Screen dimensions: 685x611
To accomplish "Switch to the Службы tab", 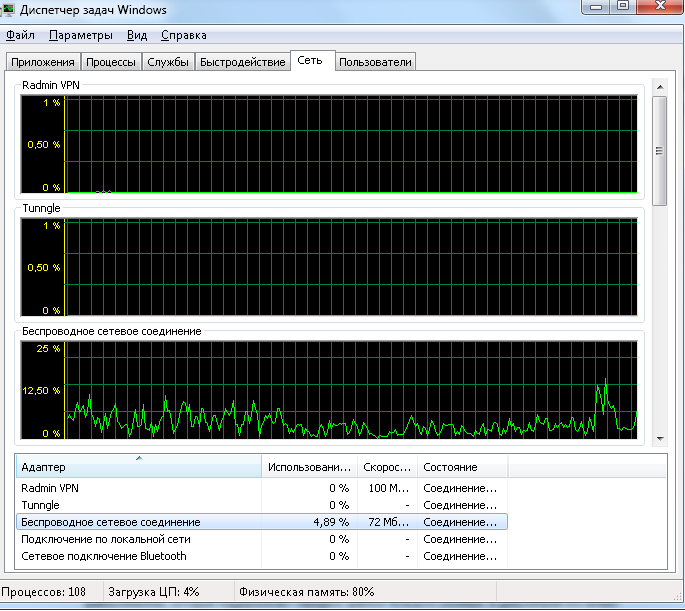I will coord(168,62).
